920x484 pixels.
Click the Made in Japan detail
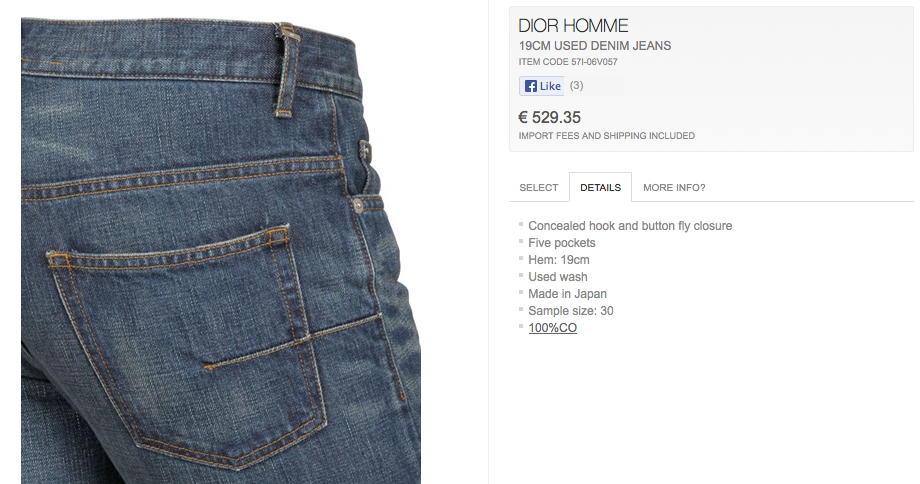pos(567,294)
